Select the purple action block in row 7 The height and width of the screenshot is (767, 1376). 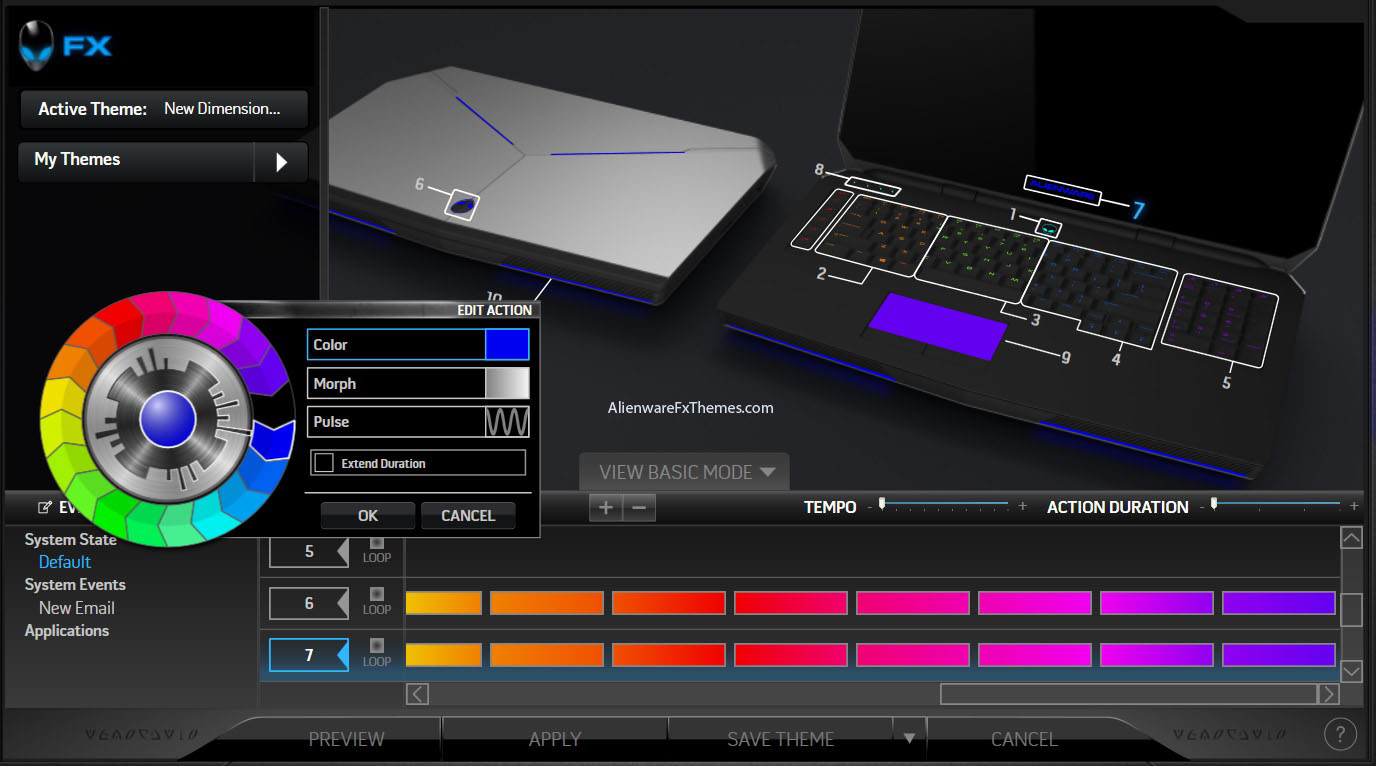[1278, 655]
